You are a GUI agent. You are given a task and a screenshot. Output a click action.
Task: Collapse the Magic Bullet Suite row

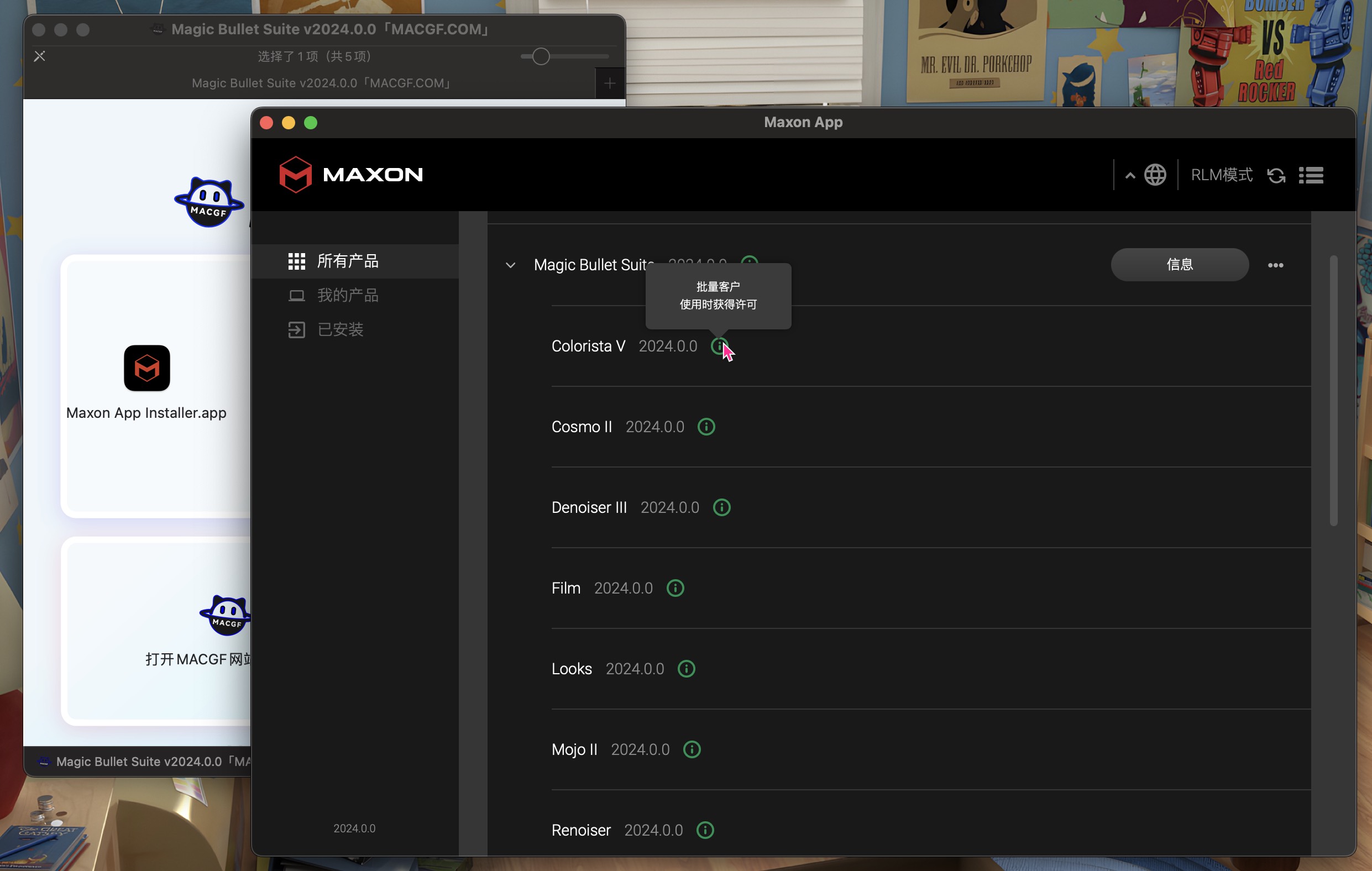(511, 265)
